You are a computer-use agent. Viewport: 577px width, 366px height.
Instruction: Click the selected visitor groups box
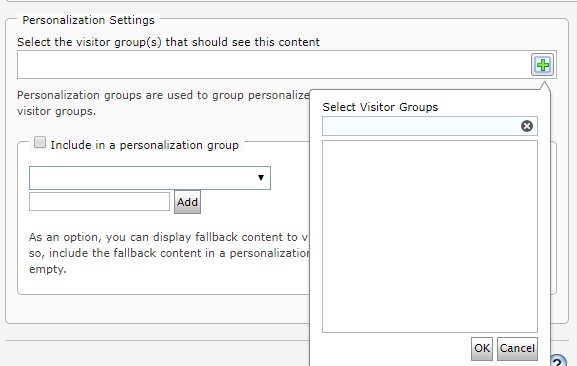(x=274, y=65)
